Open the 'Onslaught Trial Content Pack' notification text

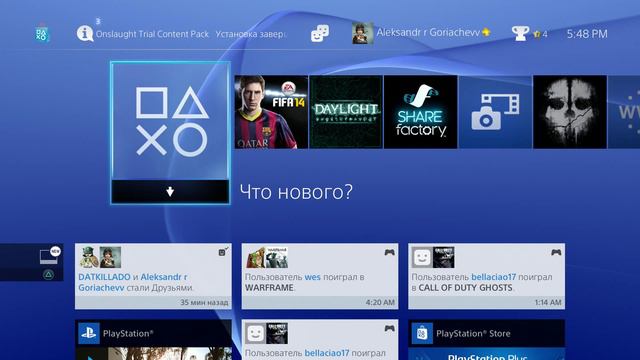click(152, 34)
